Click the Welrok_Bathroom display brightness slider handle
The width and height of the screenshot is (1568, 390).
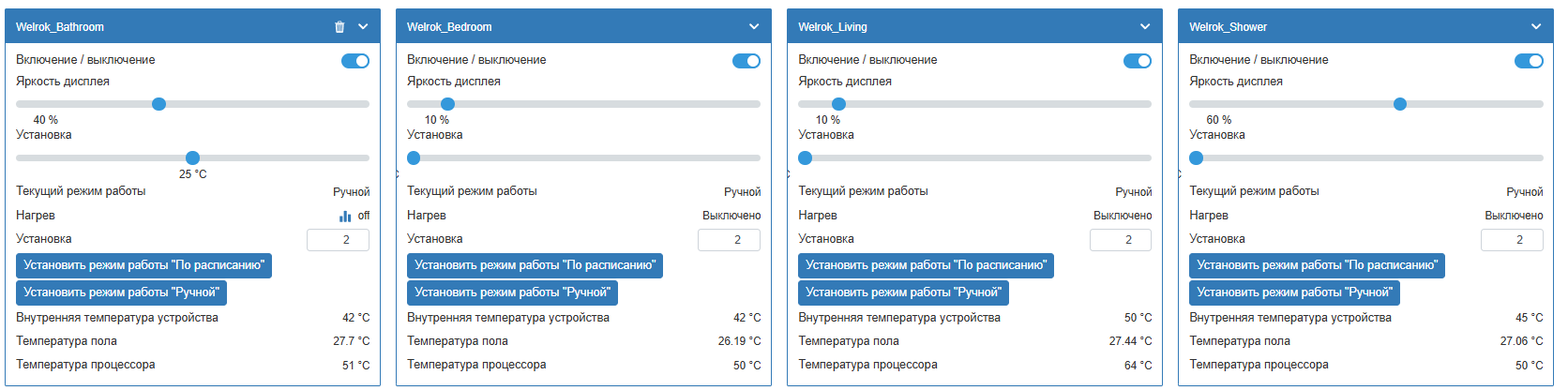pos(158,104)
